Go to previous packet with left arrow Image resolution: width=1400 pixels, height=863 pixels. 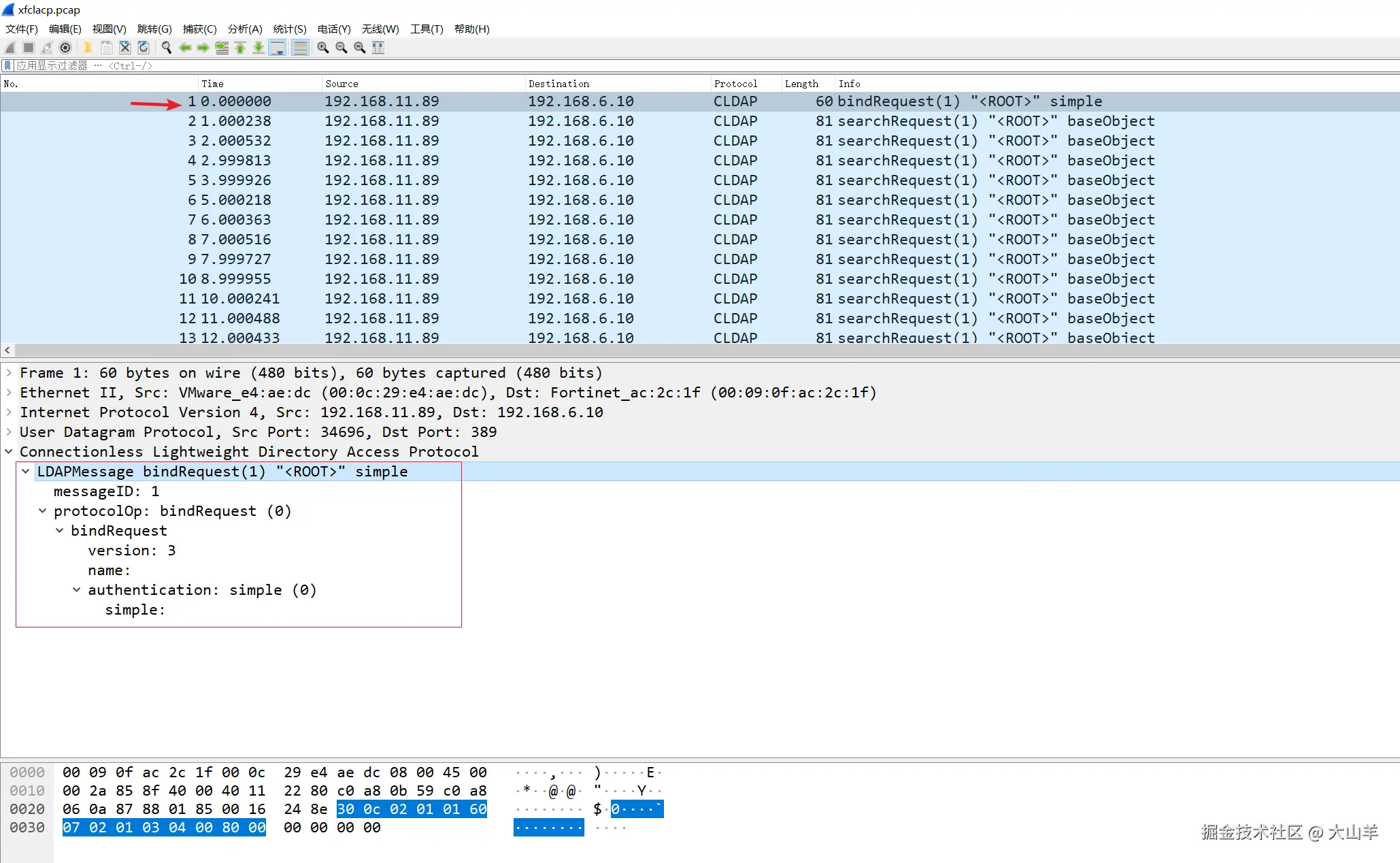coord(184,48)
